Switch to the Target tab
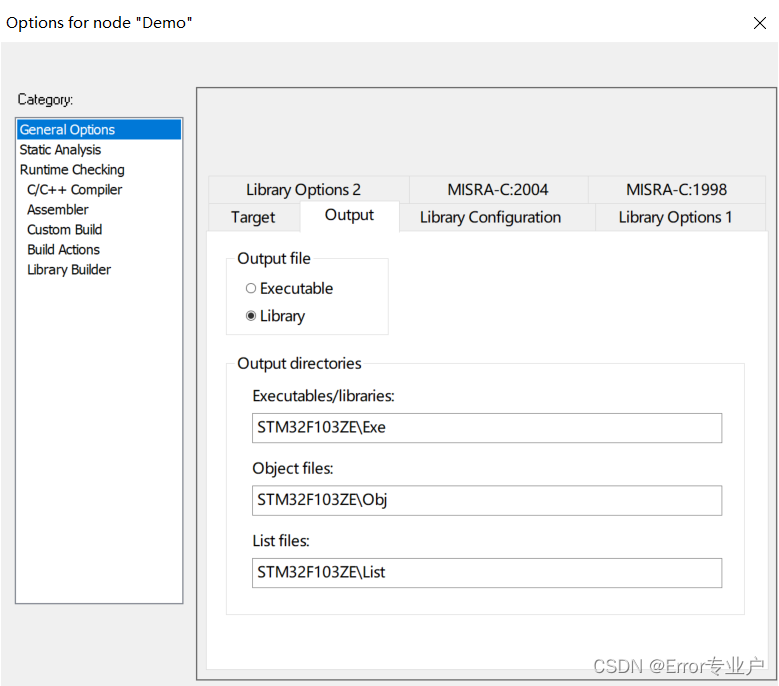Viewport: 779px width, 686px height. coord(253,218)
